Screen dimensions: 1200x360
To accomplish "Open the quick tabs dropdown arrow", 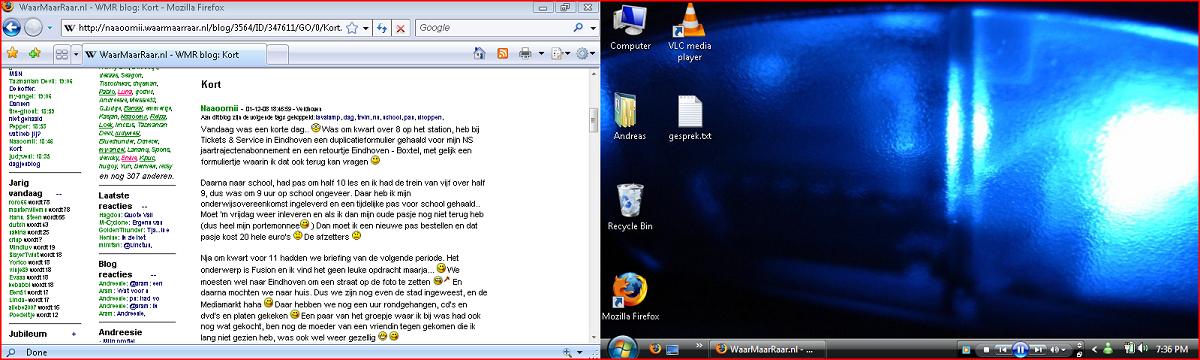I will 75,53.
